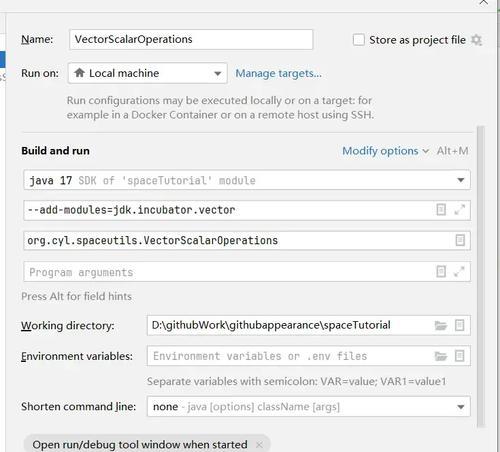Screen dimensions: 500x452
Task: Click the browse icon in the main class field
Action: coord(460,240)
